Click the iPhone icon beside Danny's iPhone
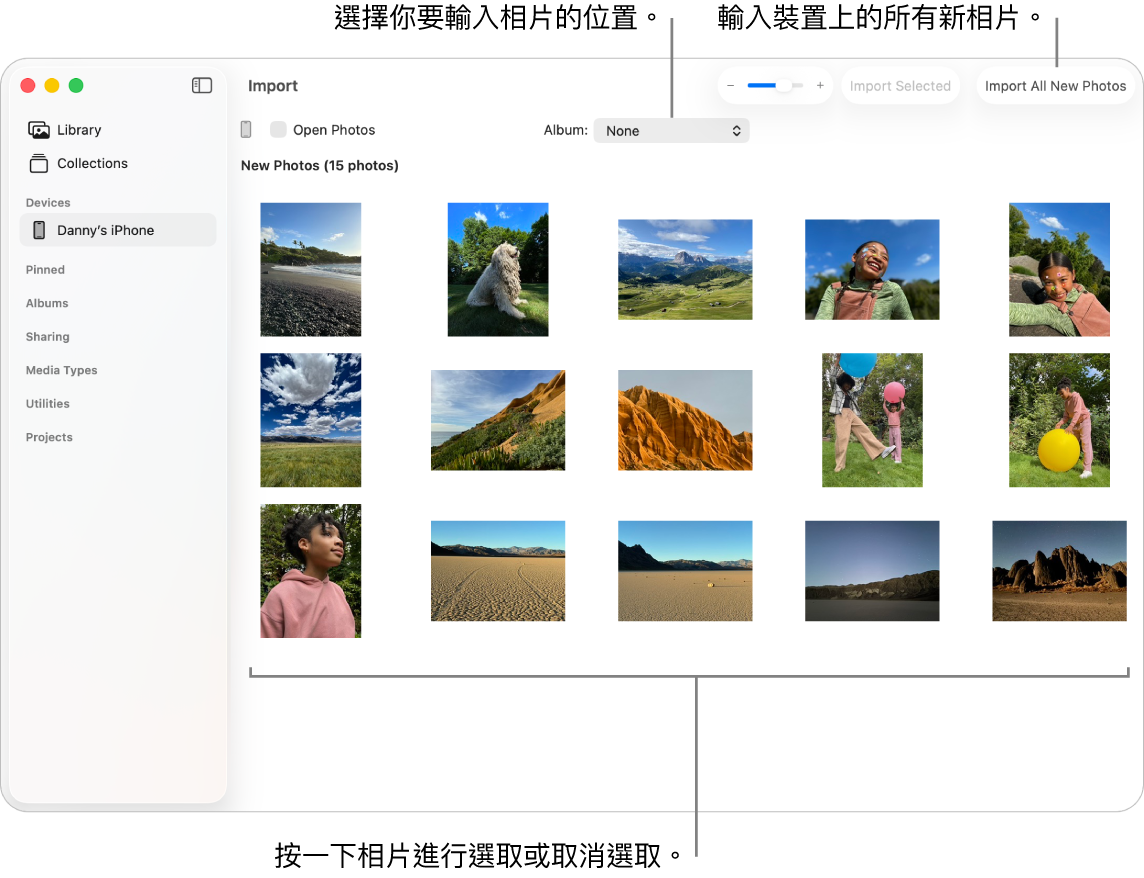The image size is (1144, 878). coord(39,230)
